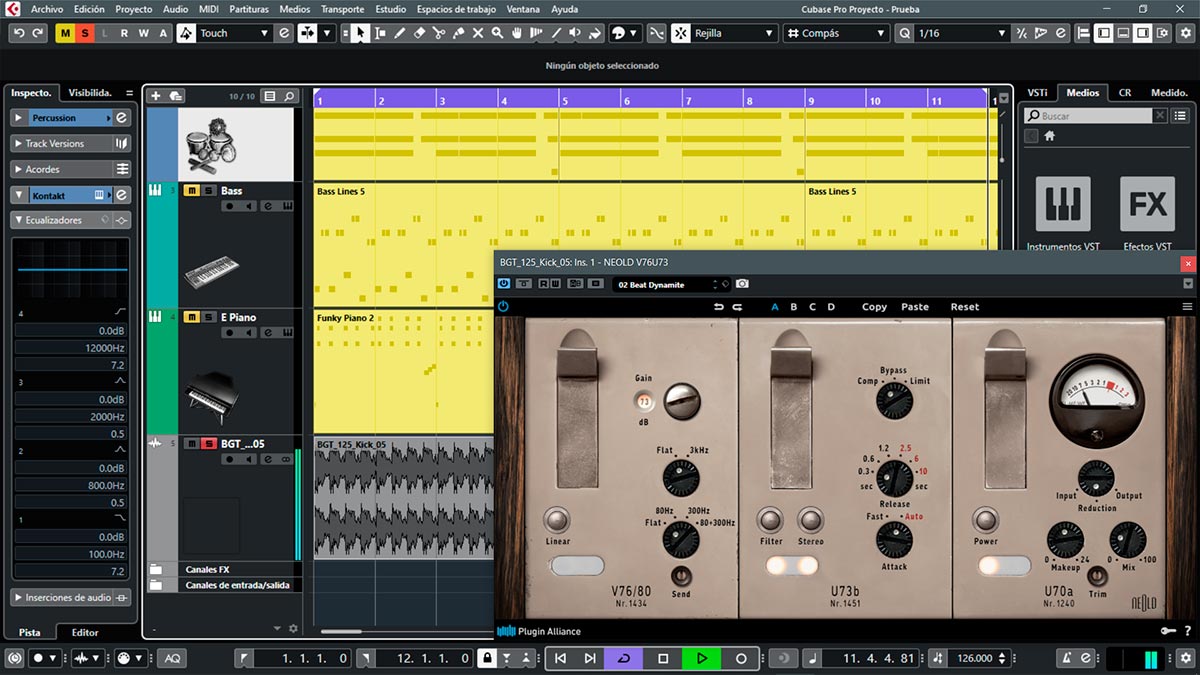Expand the Track Versions inspector section
The image size is (1200, 675).
pos(71,143)
